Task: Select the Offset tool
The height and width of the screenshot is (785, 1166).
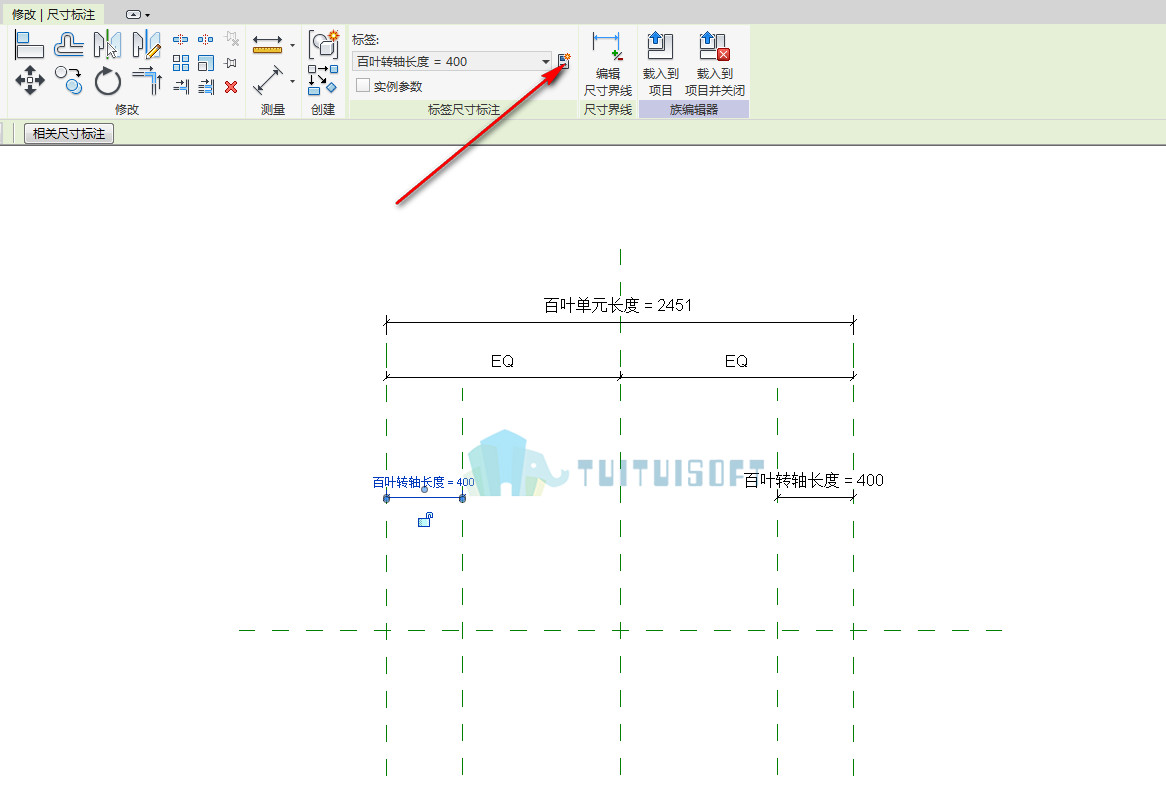Action: pyautogui.click(x=68, y=45)
